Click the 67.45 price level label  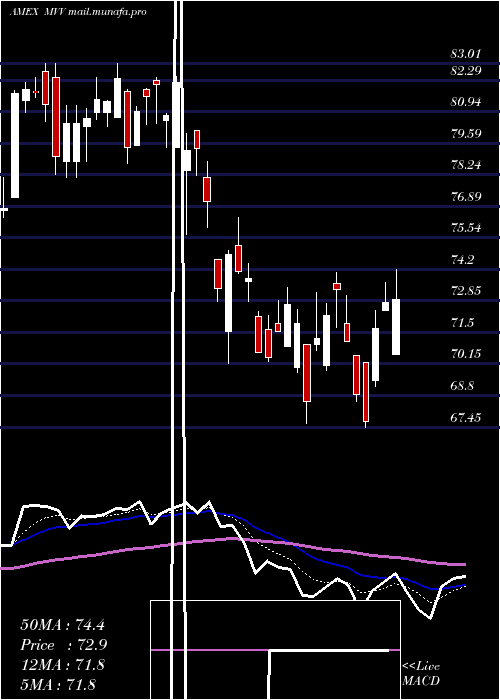pyautogui.click(x=466, y=417)
